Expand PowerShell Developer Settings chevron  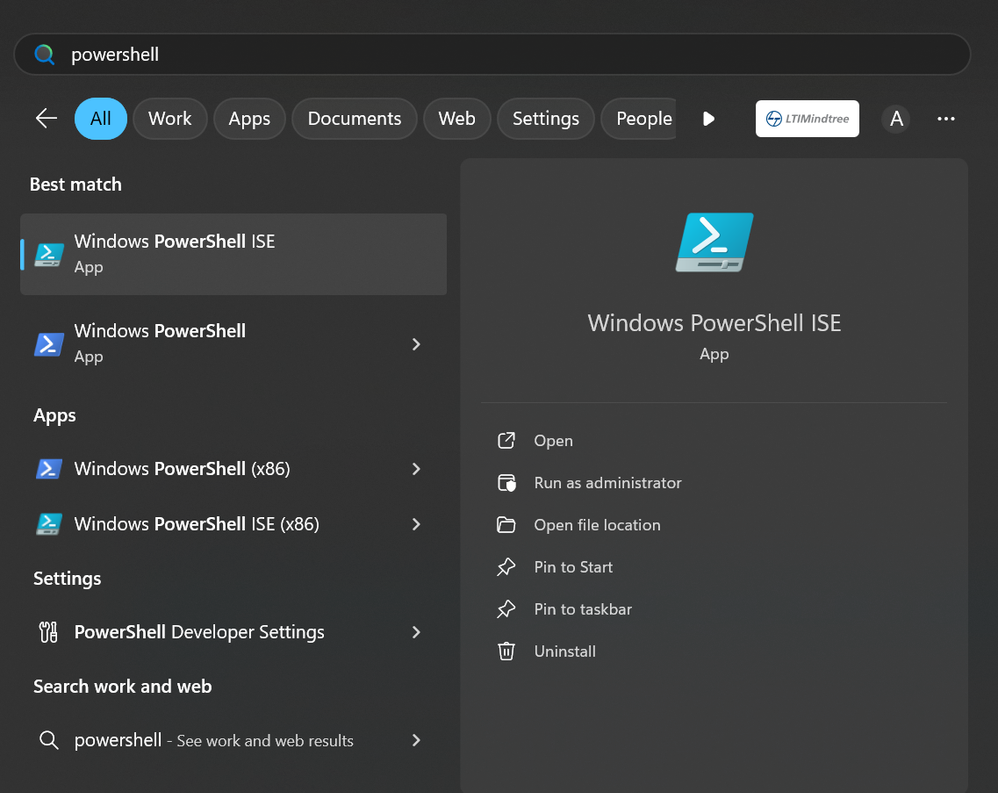[416, 632]
